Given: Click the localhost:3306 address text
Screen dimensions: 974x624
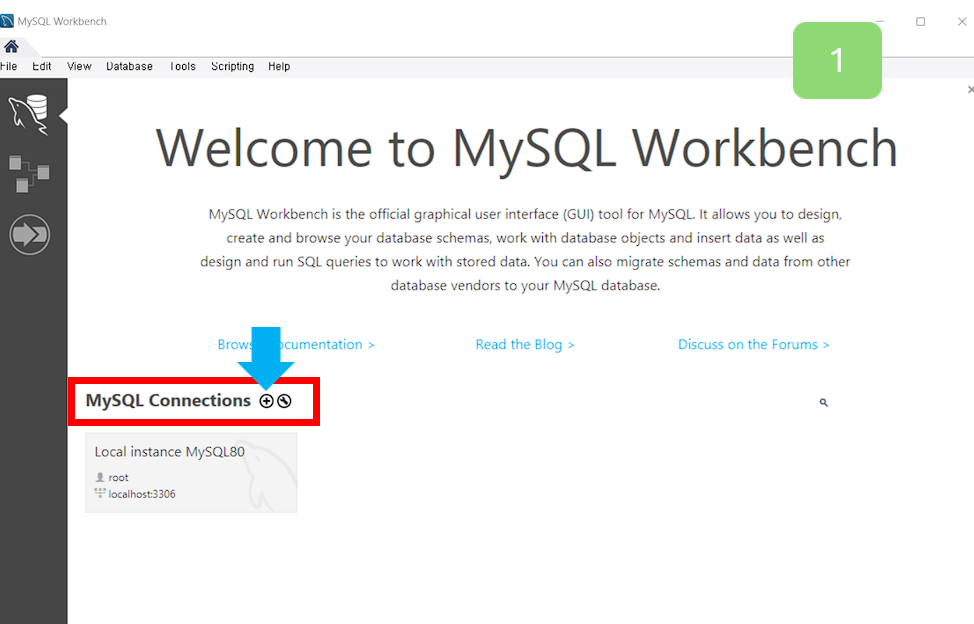Looking at the screenshot, I should [142, 494].
